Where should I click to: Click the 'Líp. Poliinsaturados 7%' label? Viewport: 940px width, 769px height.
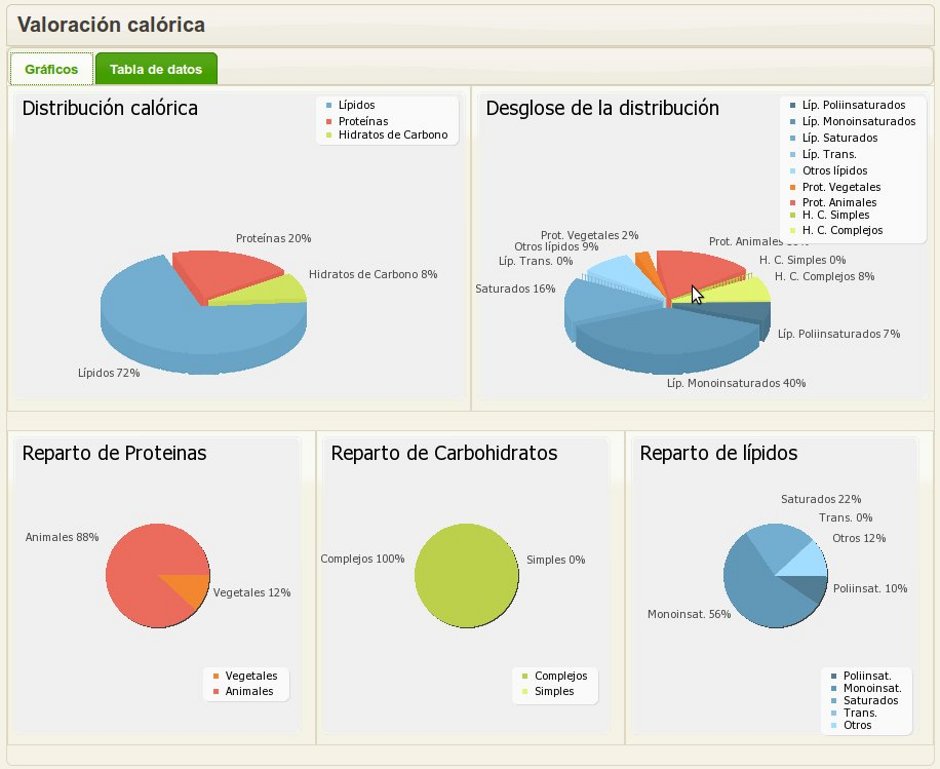click(839, 334)
